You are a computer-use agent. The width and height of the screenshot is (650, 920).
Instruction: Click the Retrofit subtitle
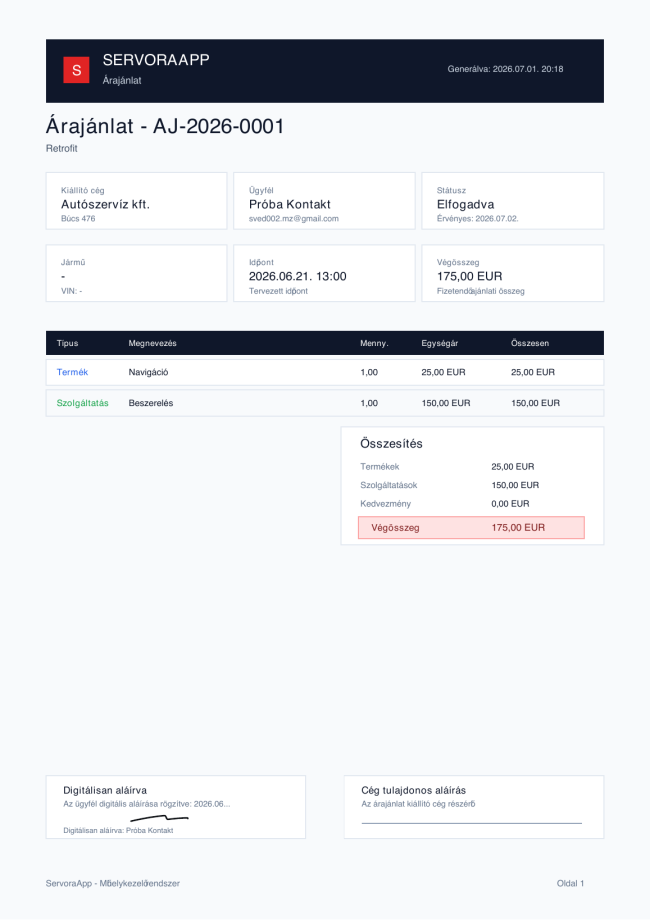(x=62, y=148)
